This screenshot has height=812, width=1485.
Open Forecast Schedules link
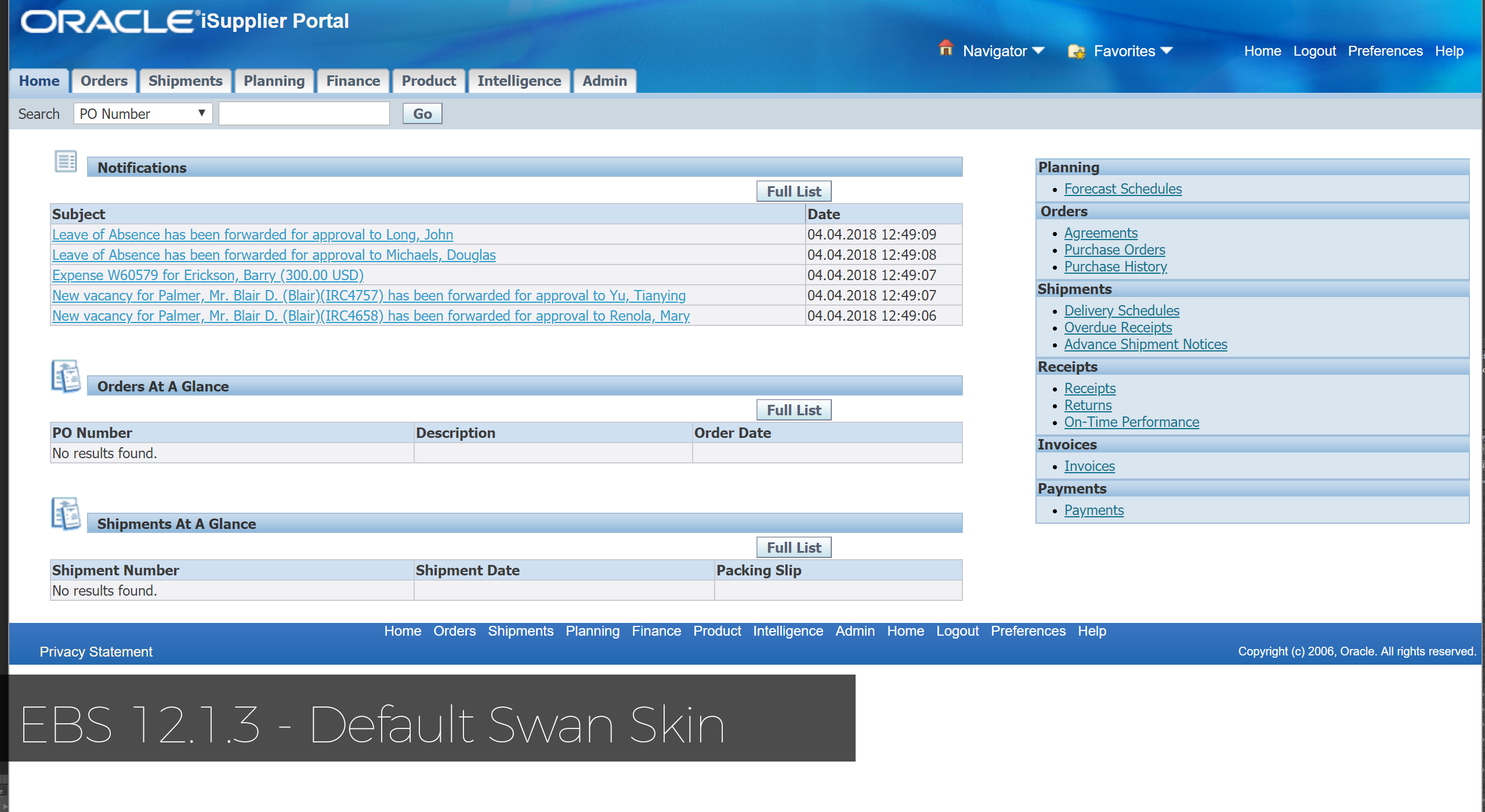[1122, 189]
